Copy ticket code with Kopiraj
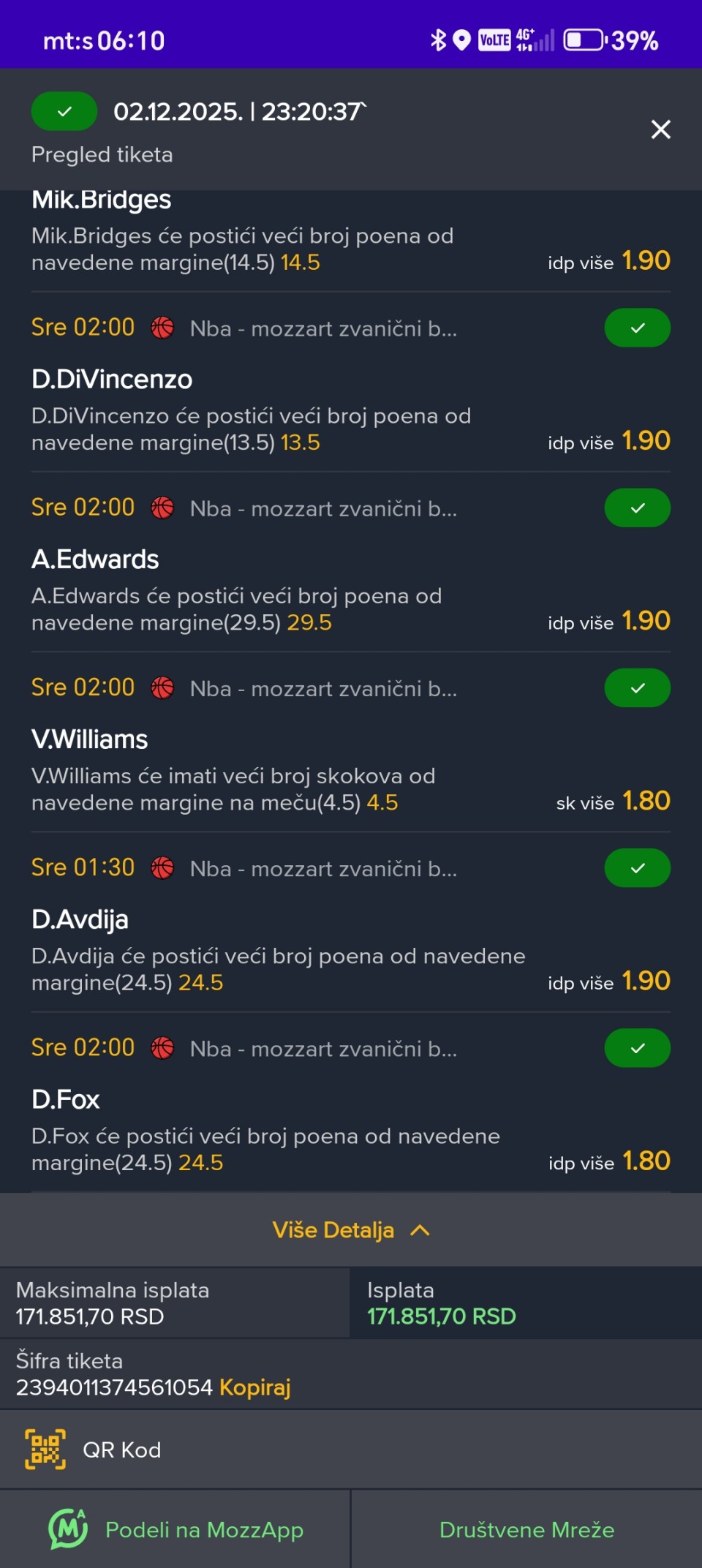The image size is (702, 1568). [x=255, y=1387]
